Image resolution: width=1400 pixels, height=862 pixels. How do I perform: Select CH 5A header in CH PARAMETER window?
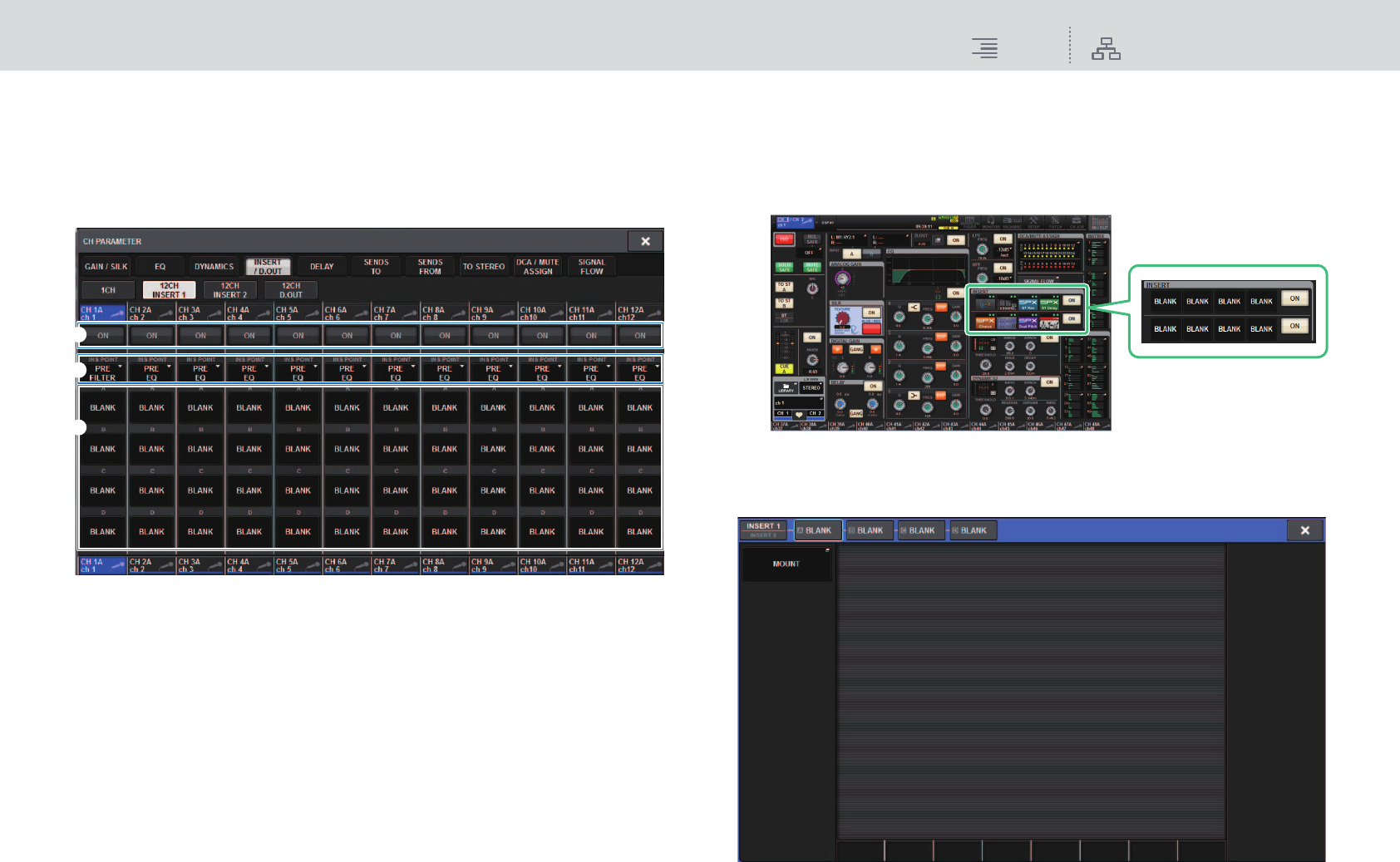tap(298, 313)
